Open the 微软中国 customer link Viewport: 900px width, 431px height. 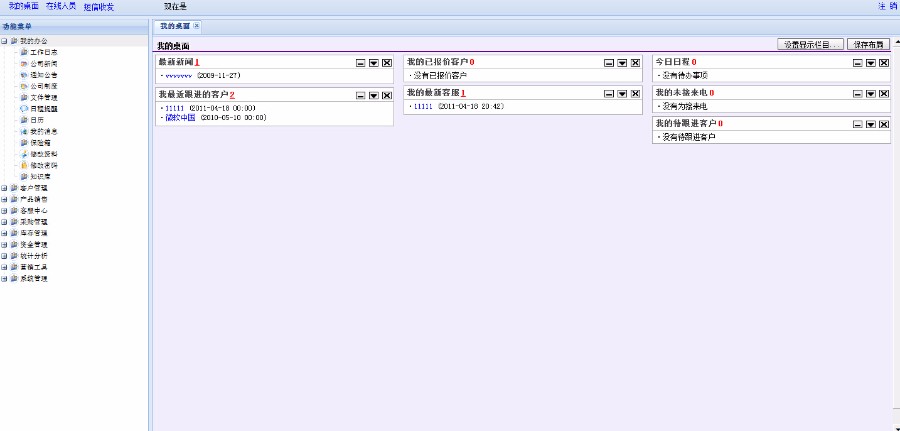(x=180, y=118)
